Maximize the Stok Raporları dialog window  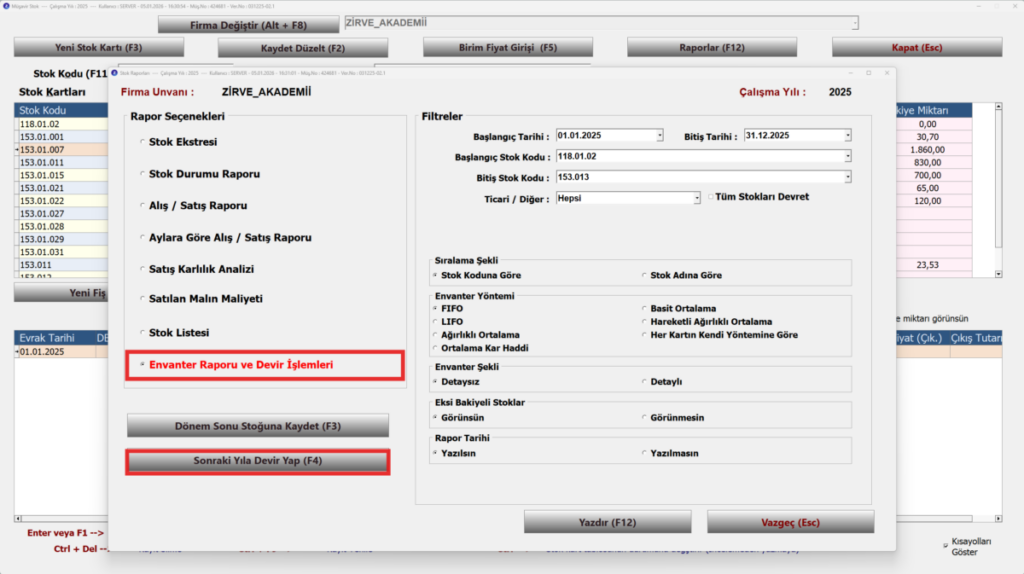(869, 72)
